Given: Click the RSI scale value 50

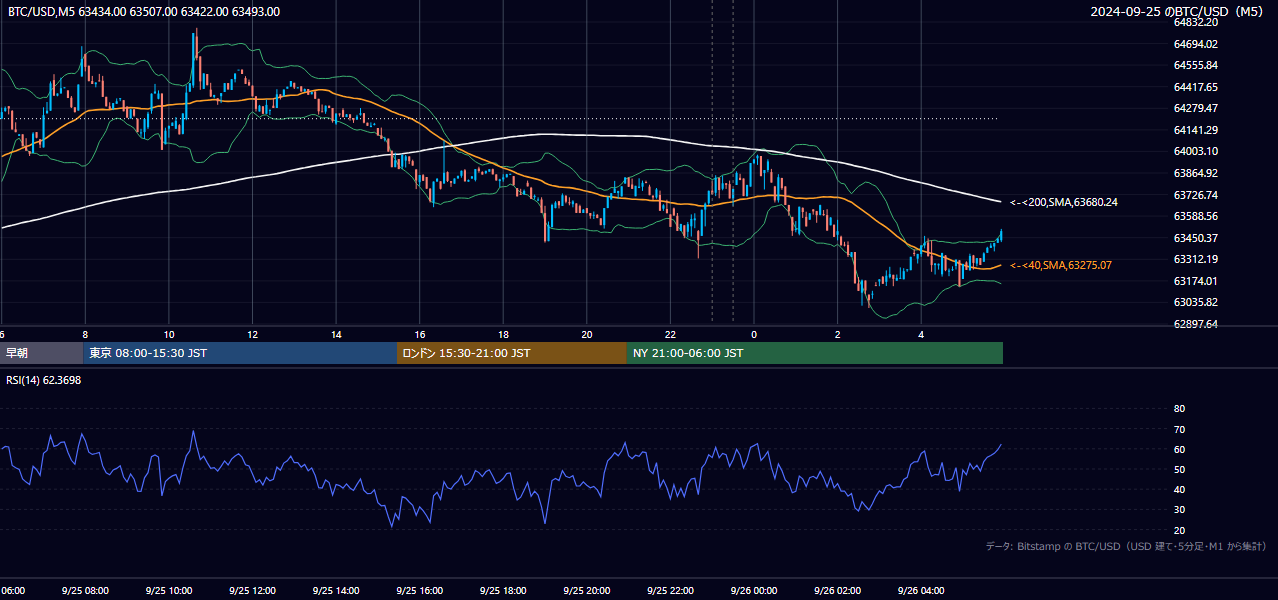Looking at the screenshot, I should pyautogui.click(x=1179, y=469).
